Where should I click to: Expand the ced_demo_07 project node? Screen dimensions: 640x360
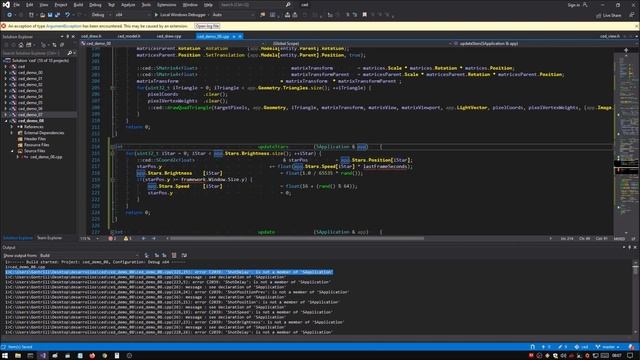pyautogui.click(x=6, y=115)
